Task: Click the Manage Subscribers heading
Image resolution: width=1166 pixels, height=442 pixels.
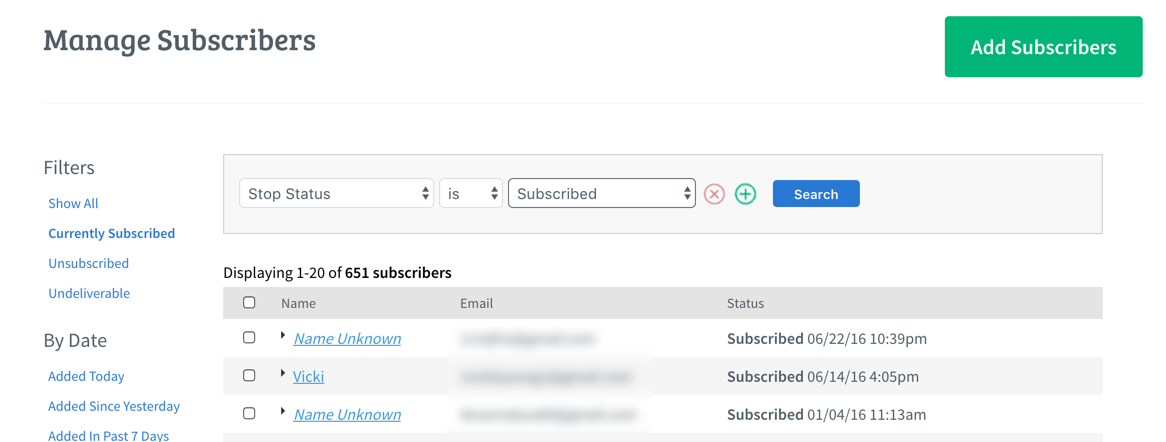Action: pyautogui.click(x=179, y=40)
